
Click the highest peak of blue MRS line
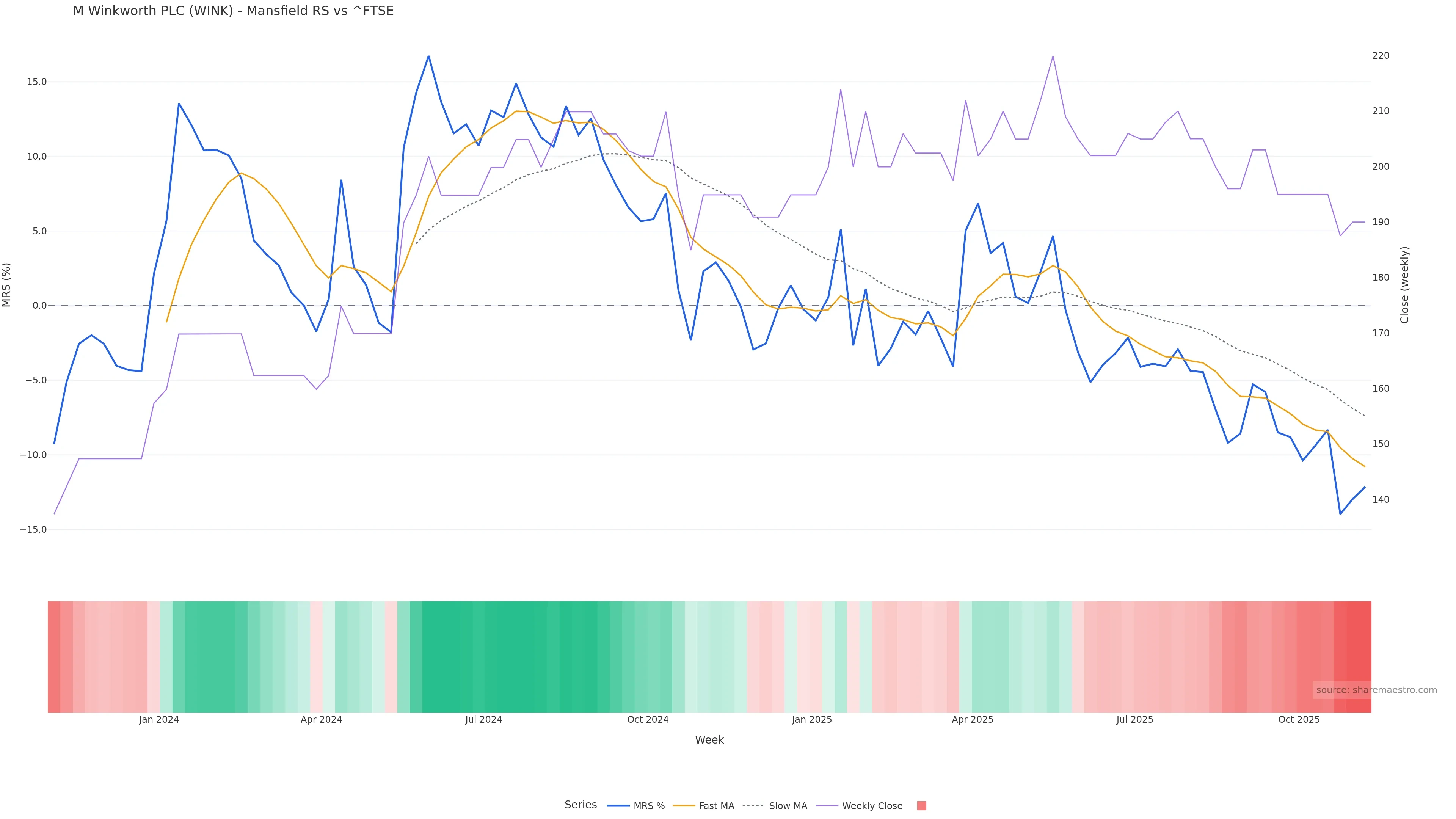[428, 56]
